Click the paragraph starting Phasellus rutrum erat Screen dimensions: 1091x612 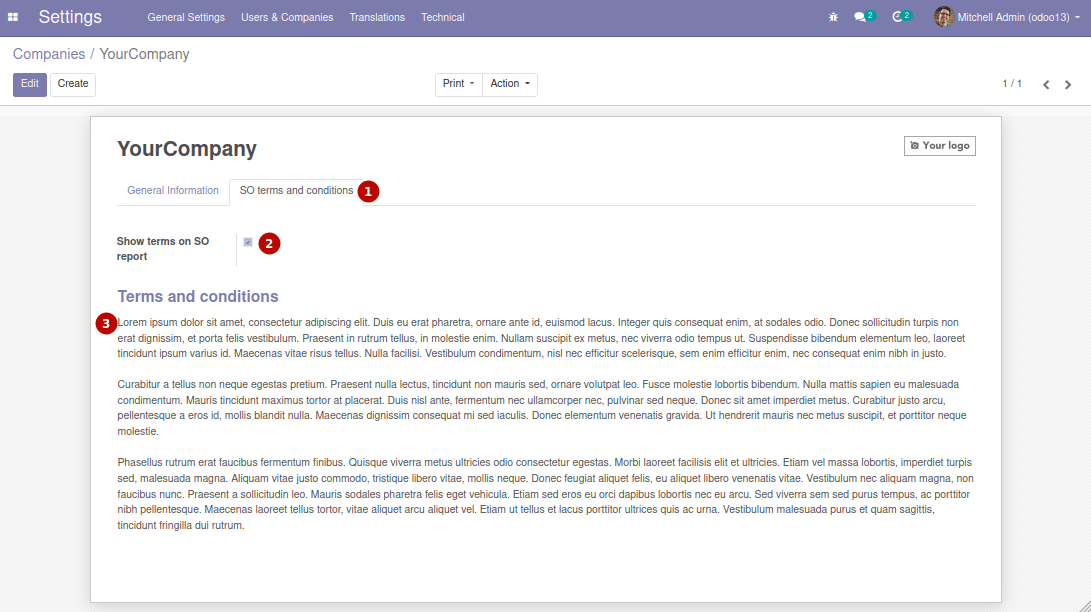(x=546, y=494)
